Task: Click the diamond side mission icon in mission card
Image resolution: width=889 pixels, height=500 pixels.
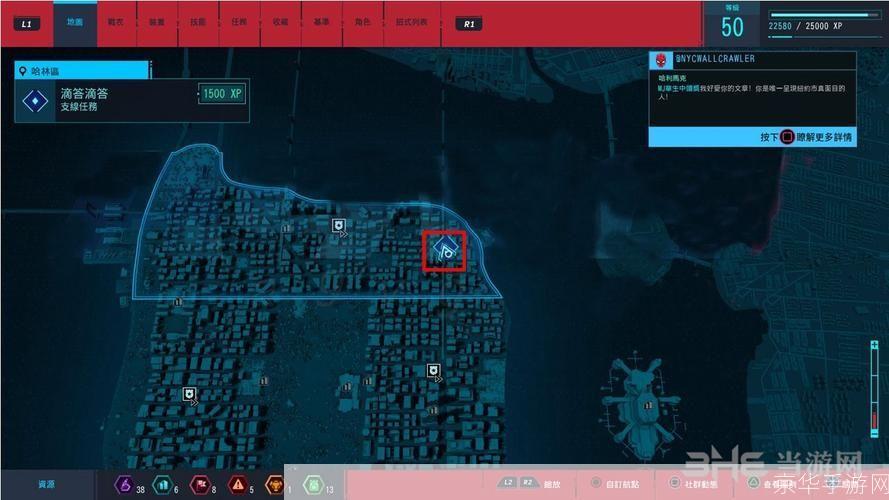Action: pyautogui.click(x=35, y=101)
